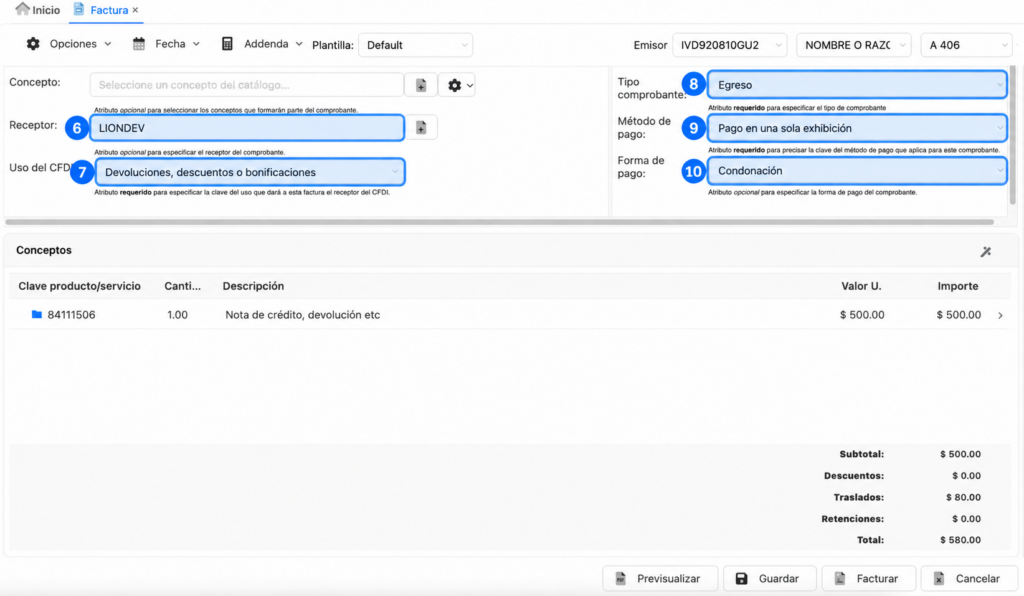Open the gear settings dropdown near Concepto

point(458,86)
